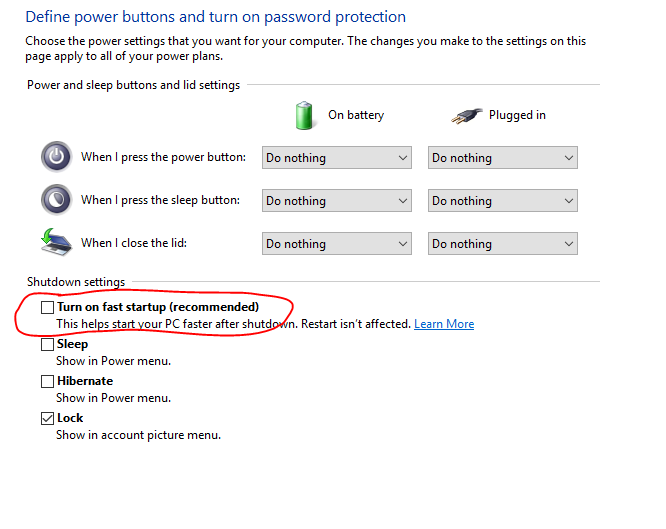Click the laptop lid close icon
Viewport: 666px width, 529px height.
click(x=56, y=243)
